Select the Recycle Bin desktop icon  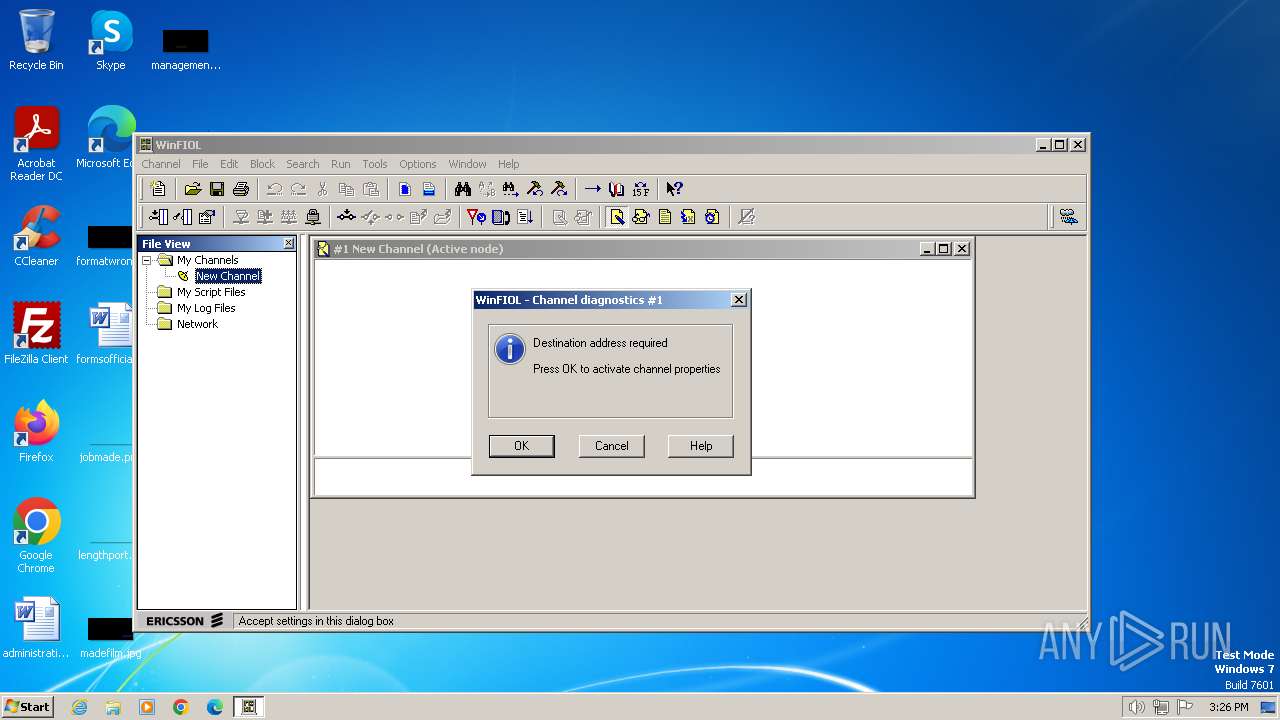pos(36,40)
